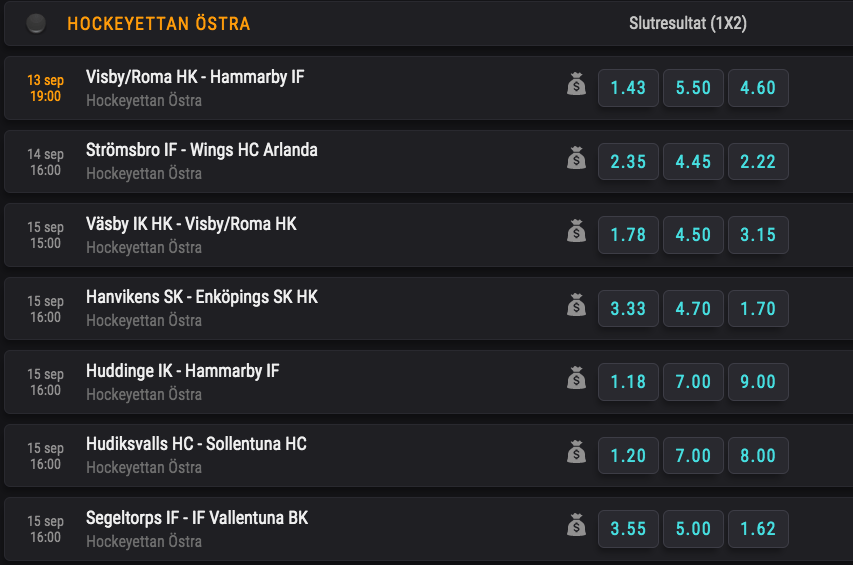Viewport: 853px width, 565px height.
Task: Select away odds 3.15 for Visby/Roma HK
Action: 758,235
